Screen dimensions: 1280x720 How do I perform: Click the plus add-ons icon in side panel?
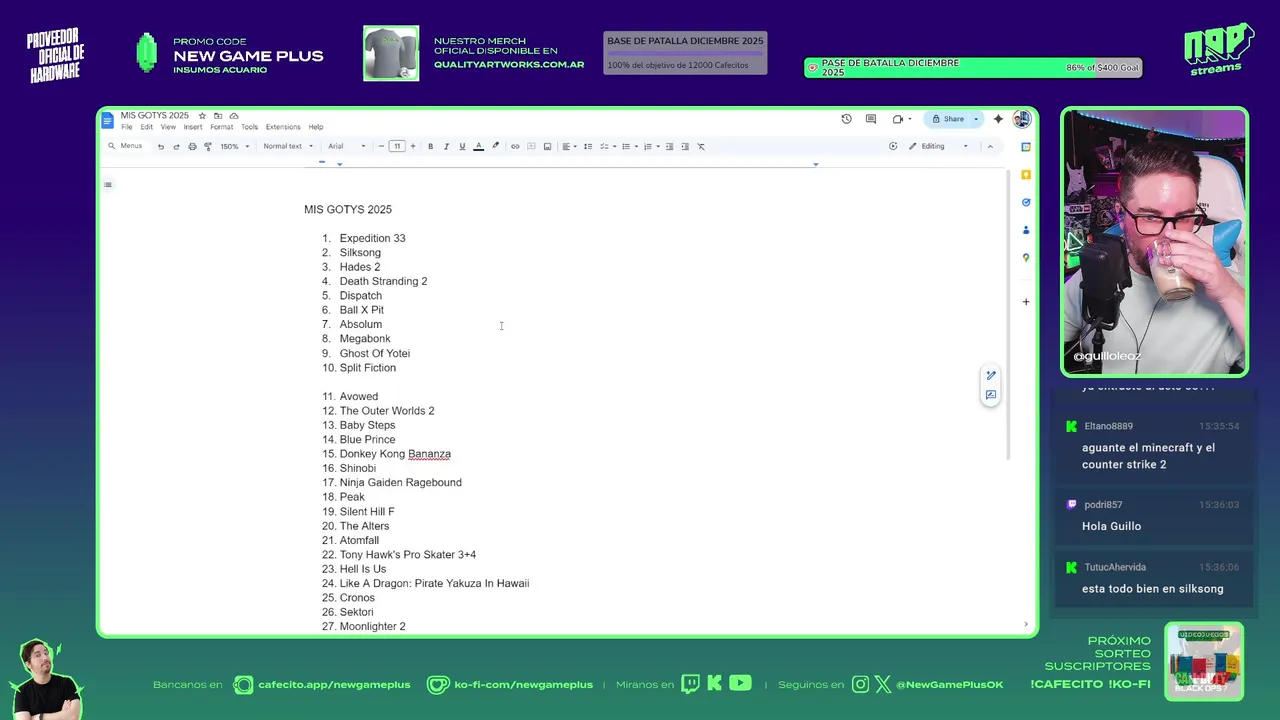click(x=1026, y=302)
